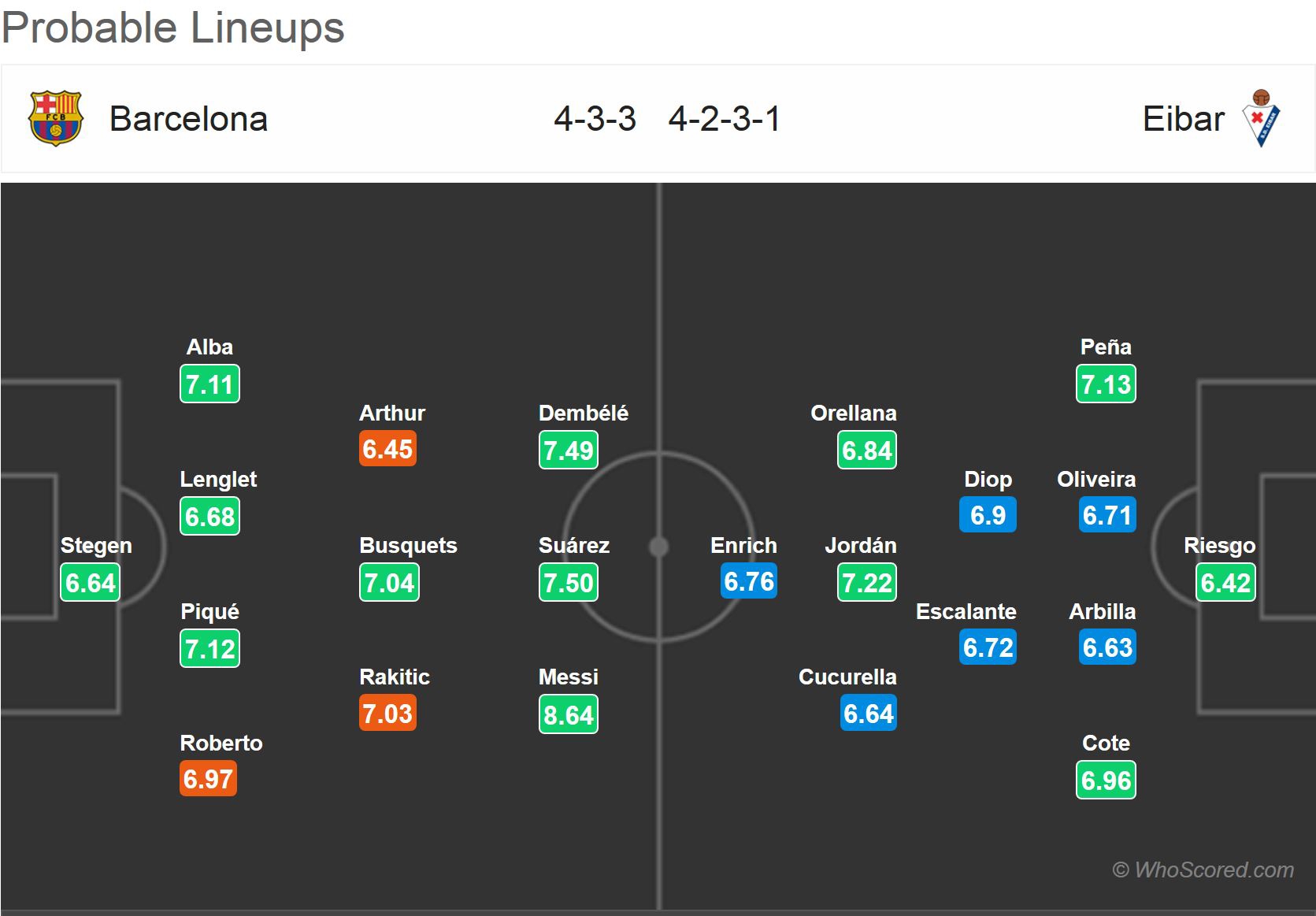Select Dembélé's player name

[x=584, y=413]
